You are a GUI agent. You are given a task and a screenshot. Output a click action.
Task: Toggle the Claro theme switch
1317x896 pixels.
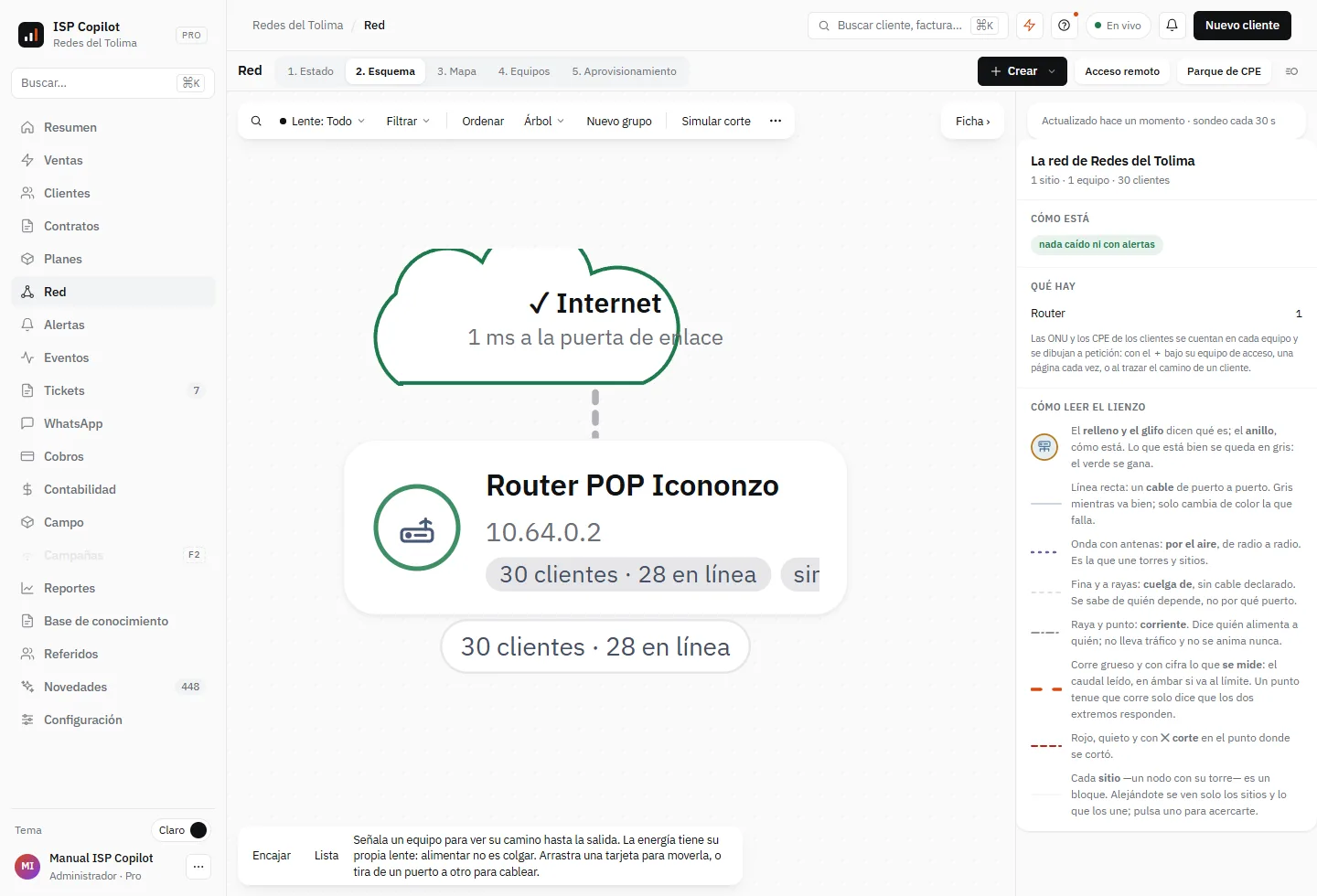(x=181, y=830)
